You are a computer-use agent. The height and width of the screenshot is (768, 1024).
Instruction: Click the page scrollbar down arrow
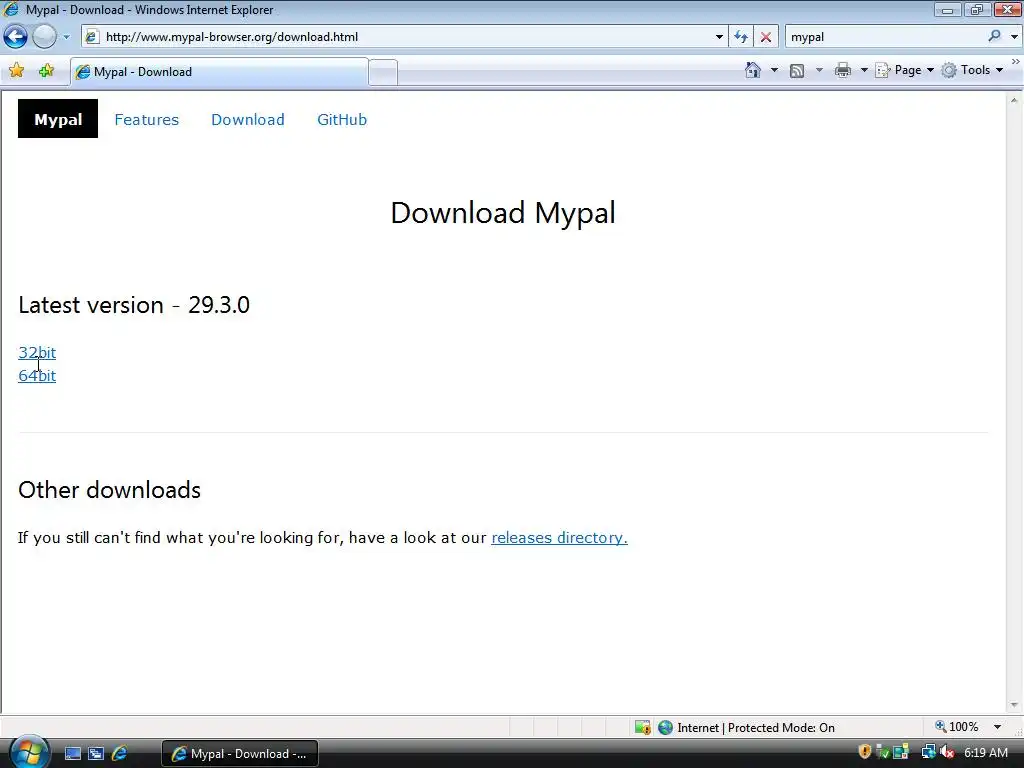coord(1014,705)
